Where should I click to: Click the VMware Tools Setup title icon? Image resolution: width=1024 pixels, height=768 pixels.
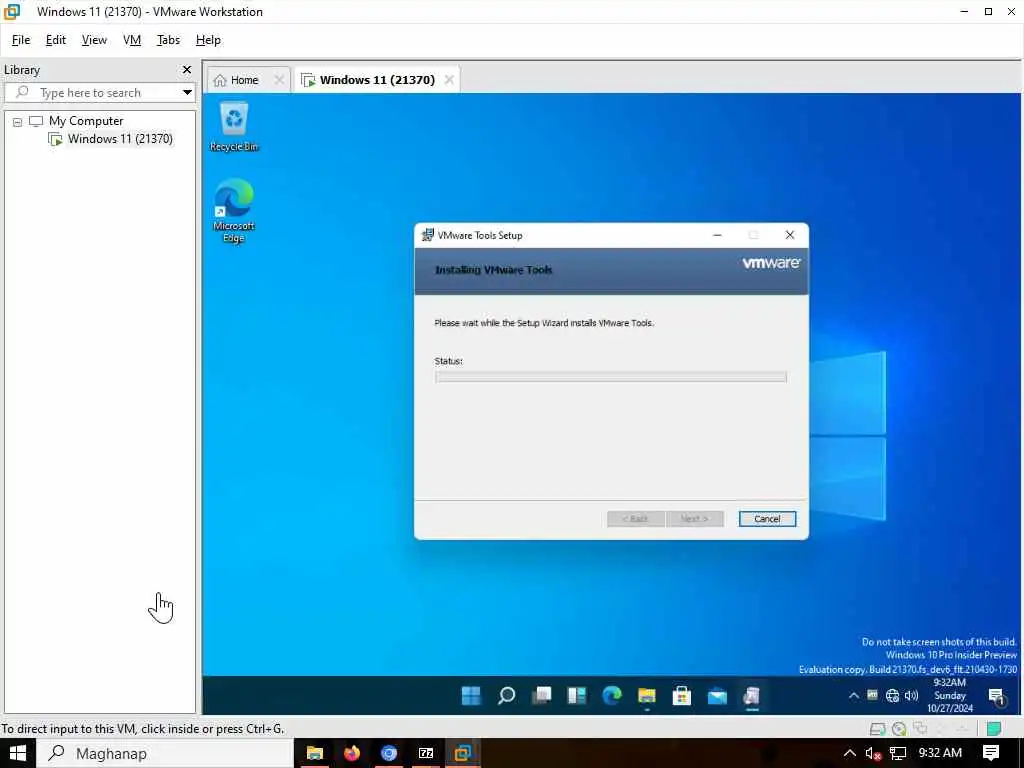point(428,235)
